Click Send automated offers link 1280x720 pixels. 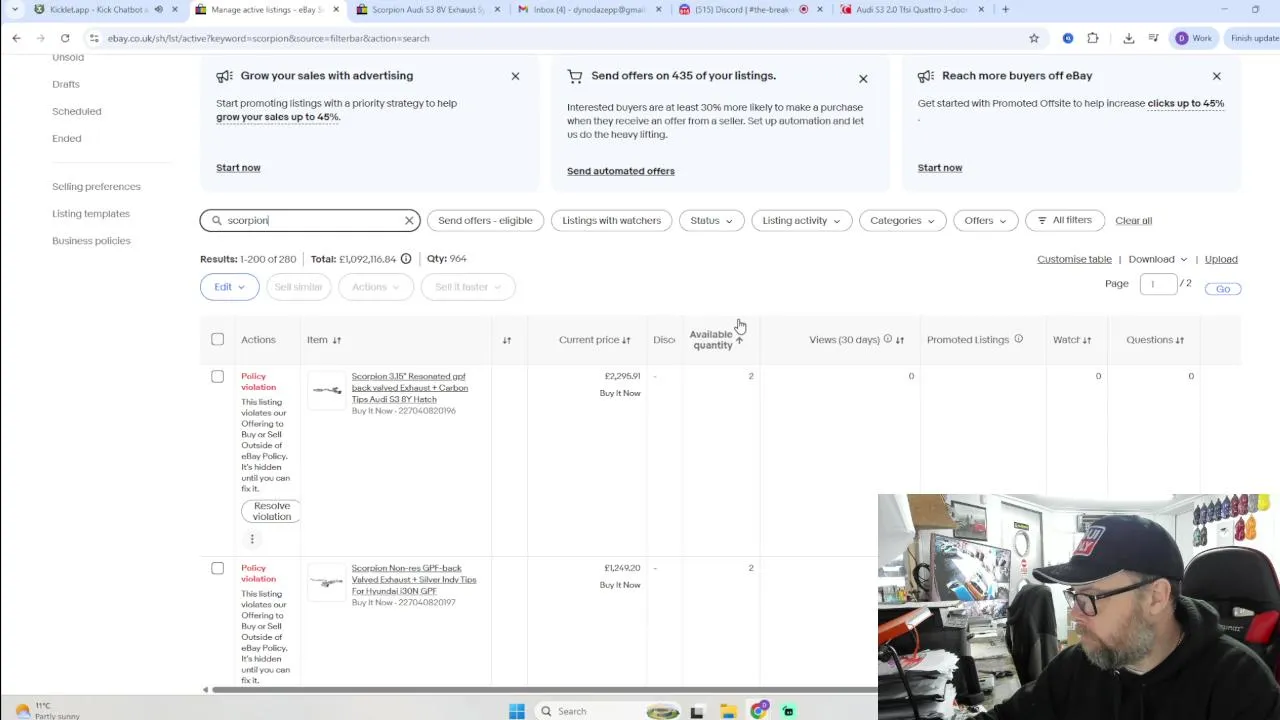621,171
